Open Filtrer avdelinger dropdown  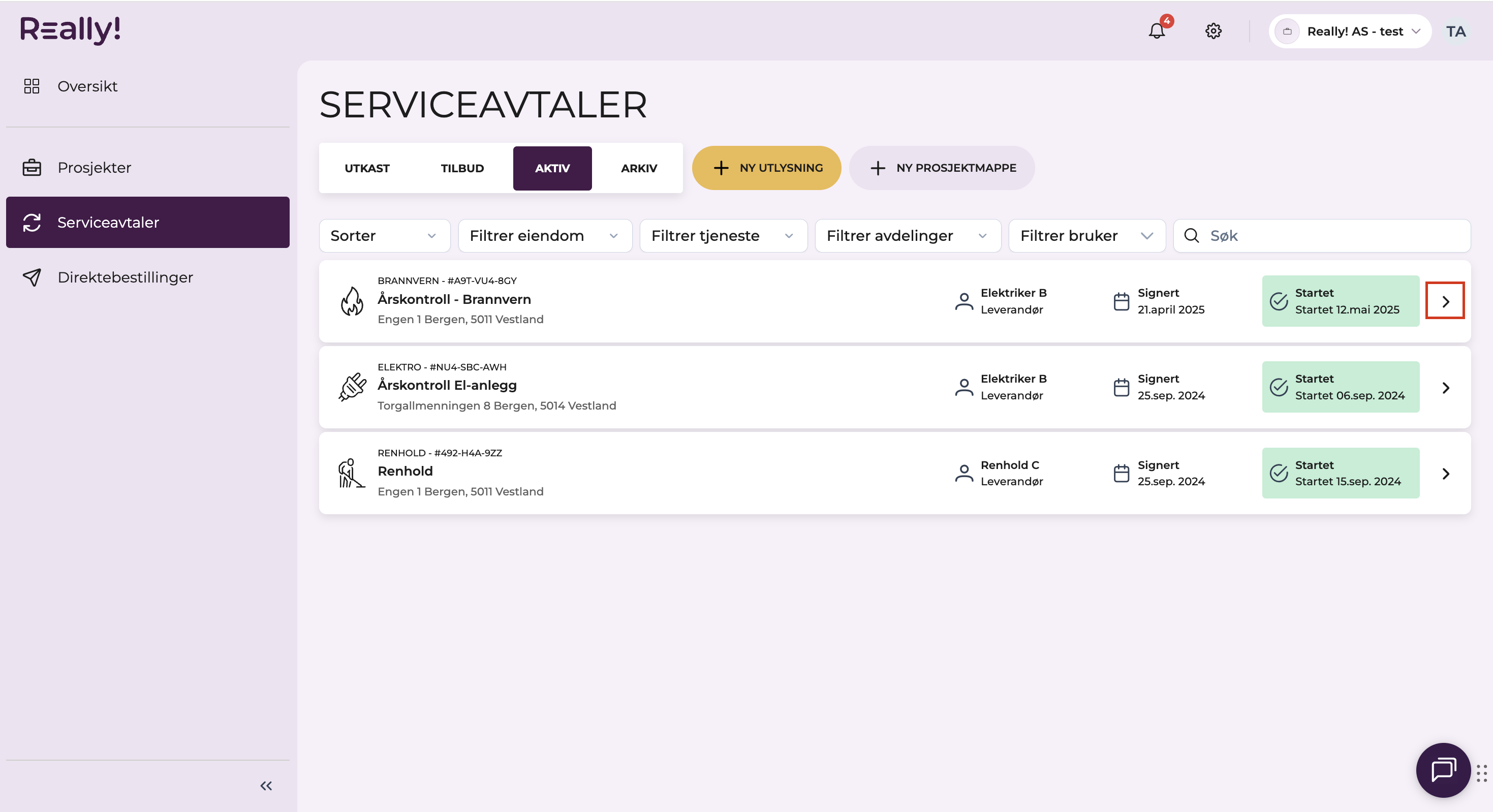point(908,235)
